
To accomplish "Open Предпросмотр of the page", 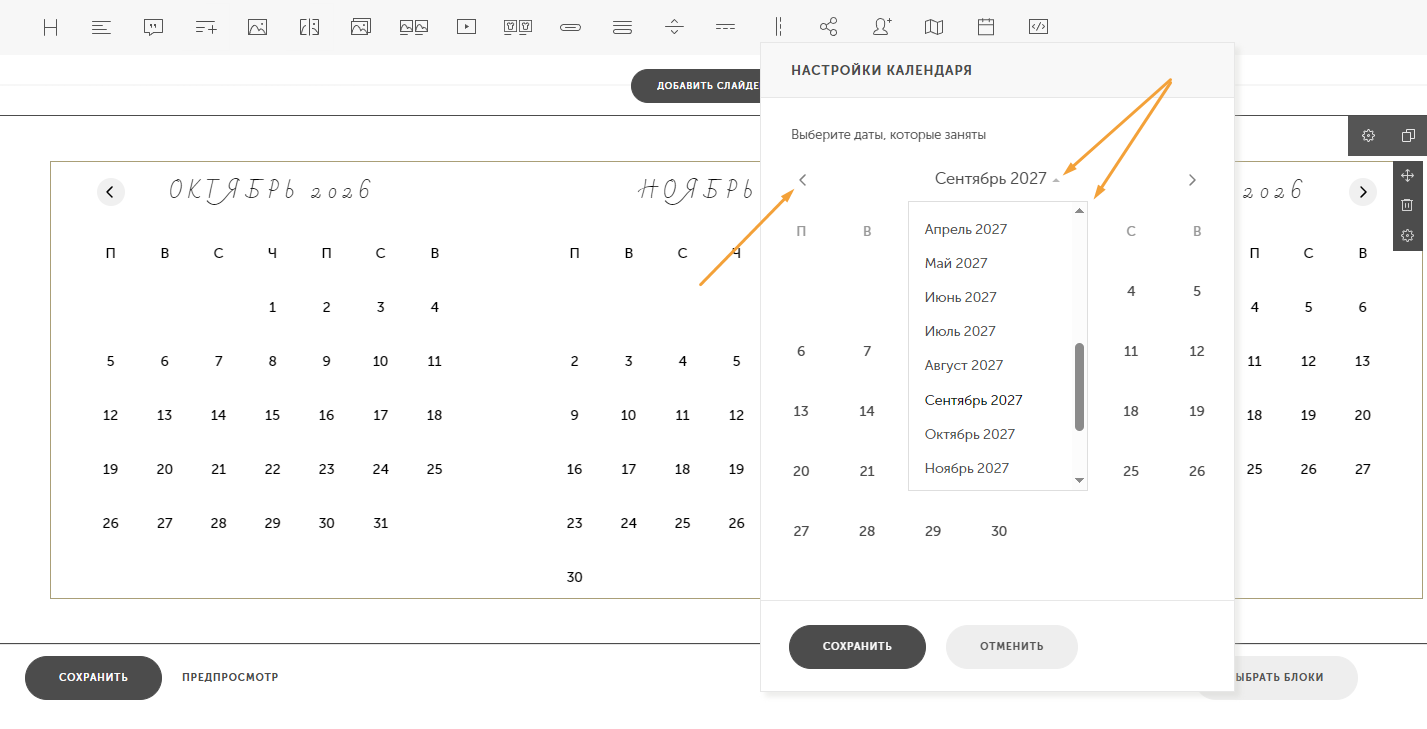I will [230, 677].
